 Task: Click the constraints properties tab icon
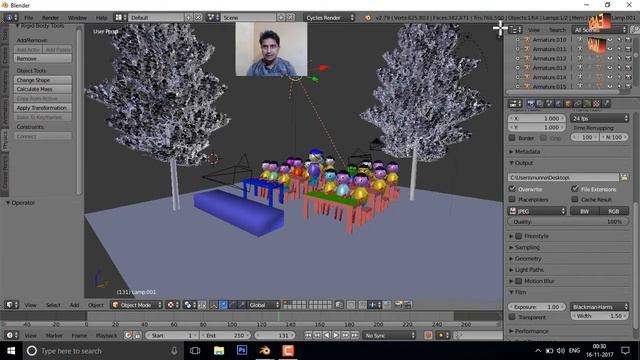[x=577, y=104]
